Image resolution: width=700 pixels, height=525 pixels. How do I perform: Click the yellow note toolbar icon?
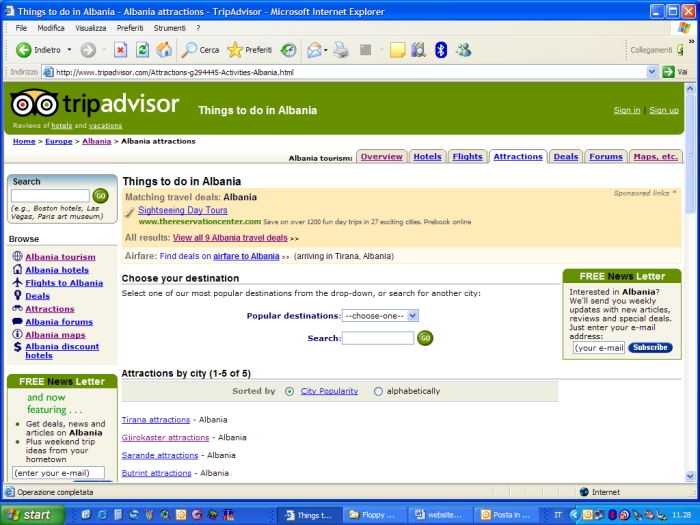tap(397, 50)
